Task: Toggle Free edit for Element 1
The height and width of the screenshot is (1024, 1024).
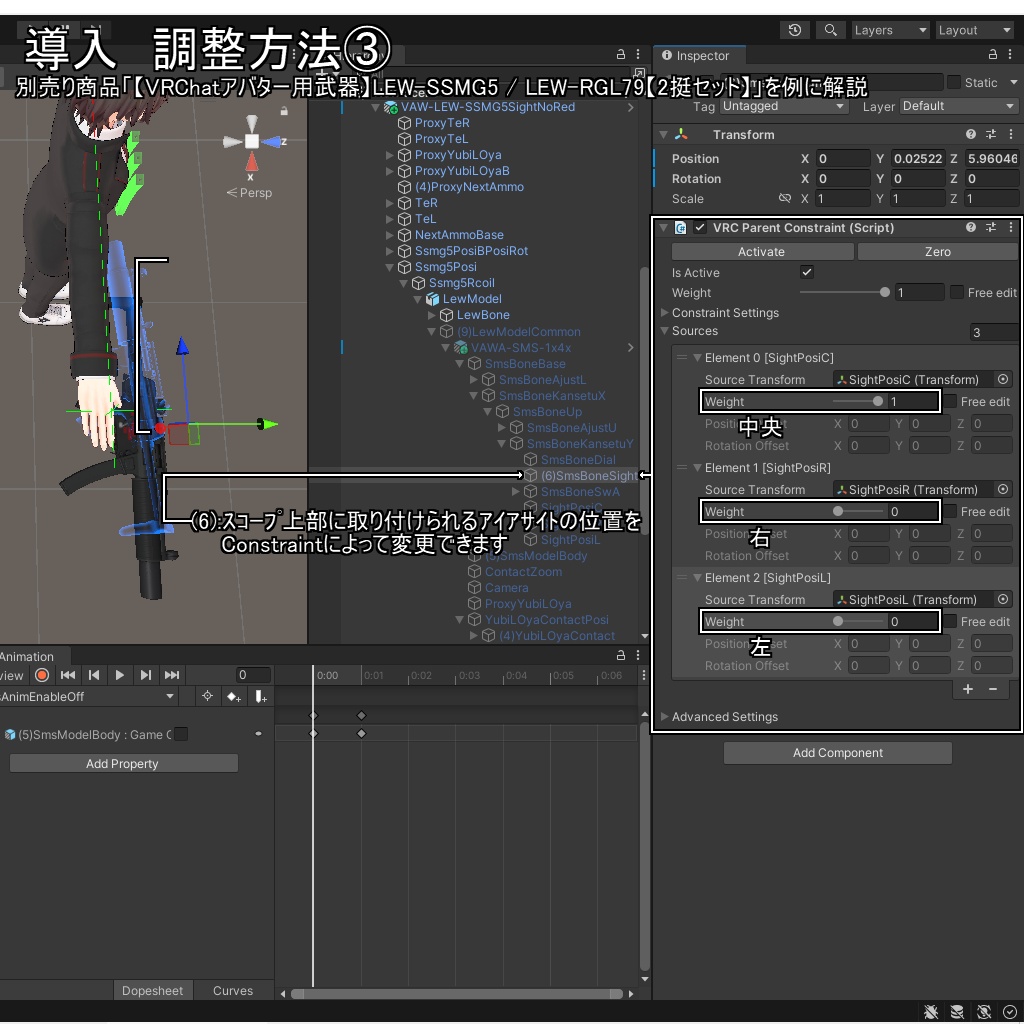Action: point(950,511)
